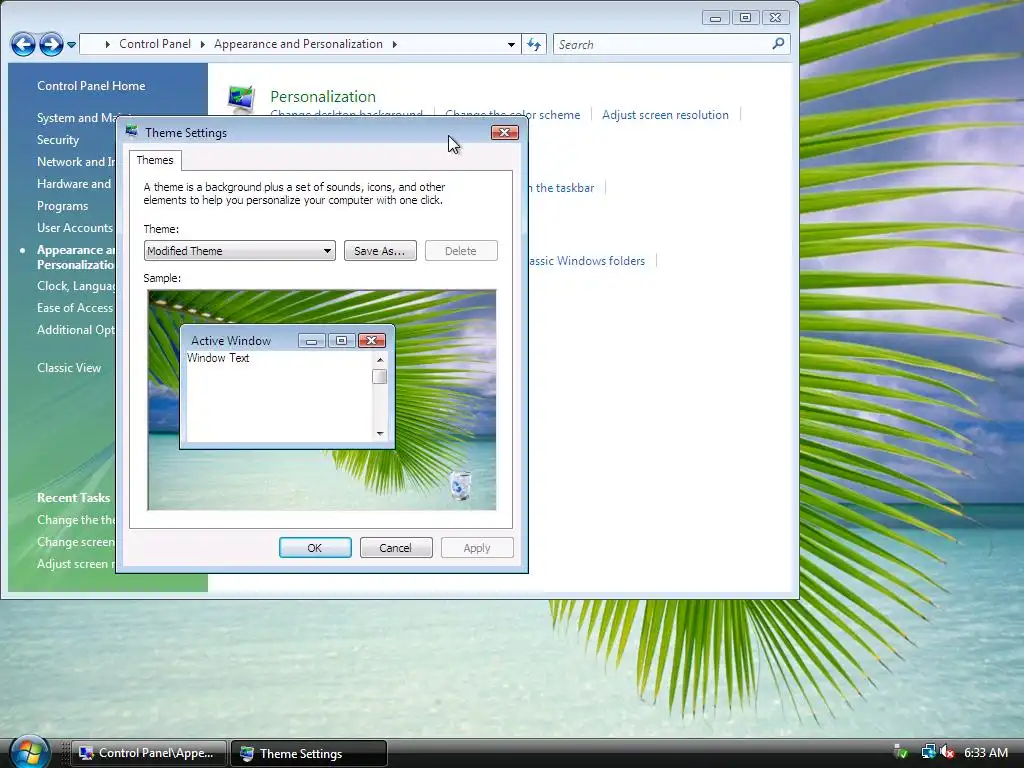Click the sample window's maximize button
The width and height of the screenshot is (1024, 768).
(x=342, y=340)
